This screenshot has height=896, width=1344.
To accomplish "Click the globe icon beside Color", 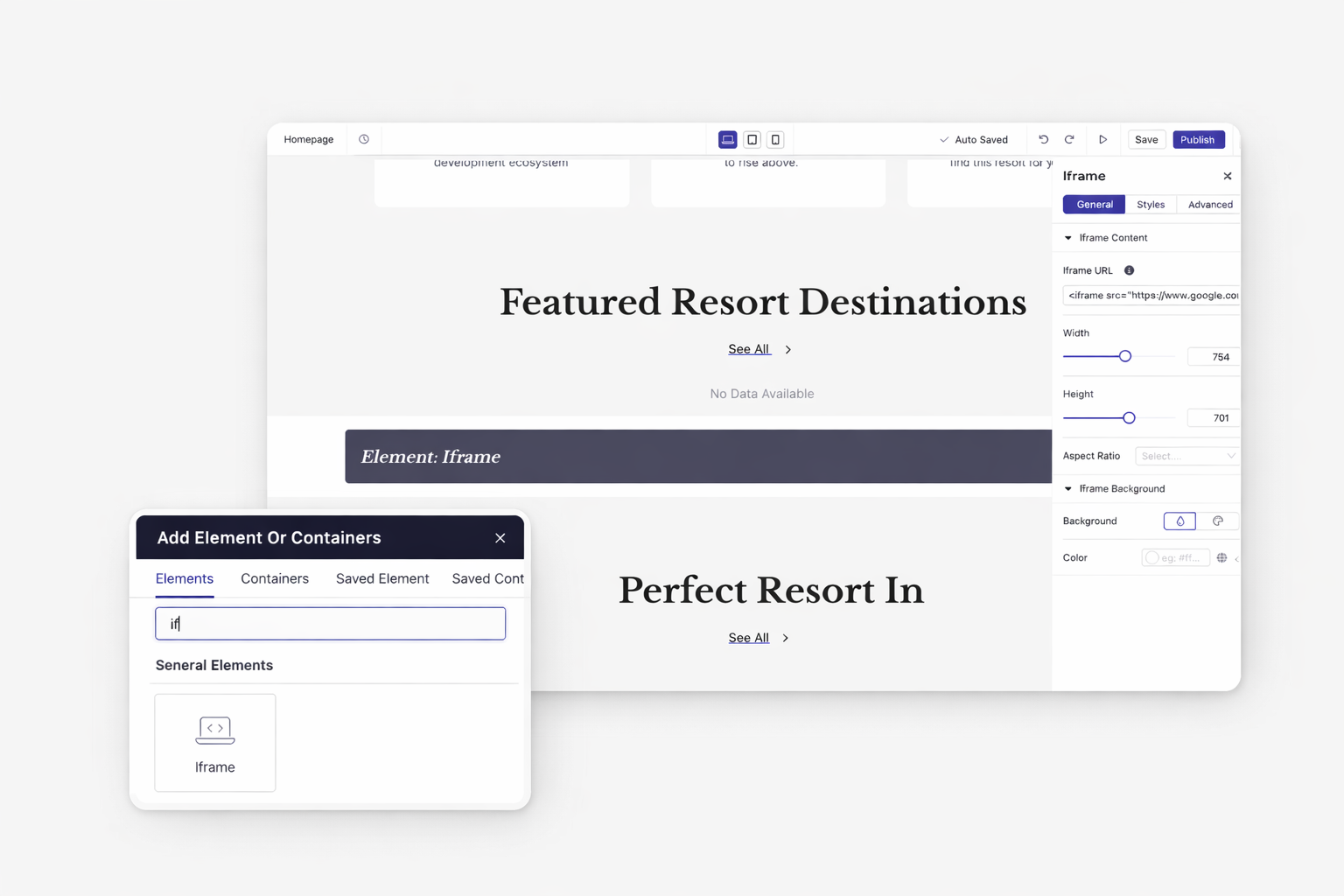I will [x=1221, y=557].
